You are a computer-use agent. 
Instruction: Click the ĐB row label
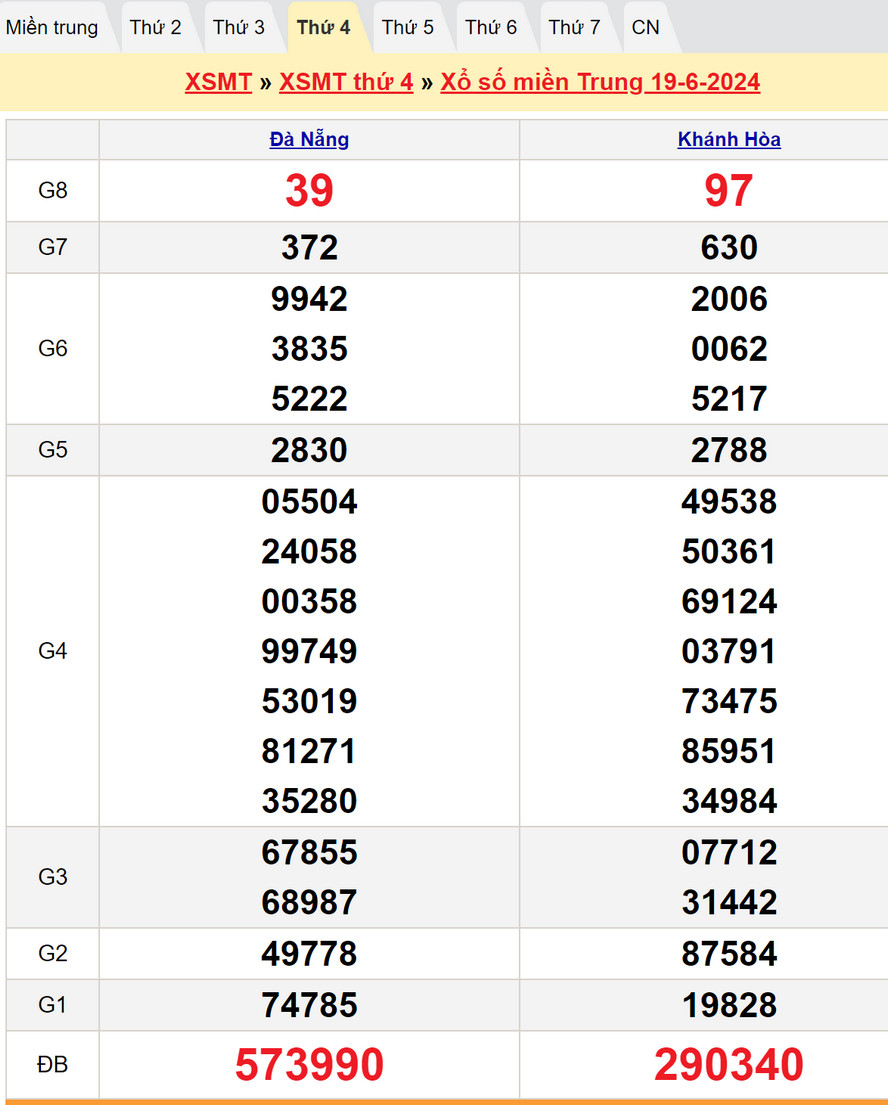pyautogui.click(x=52, y=1065)
